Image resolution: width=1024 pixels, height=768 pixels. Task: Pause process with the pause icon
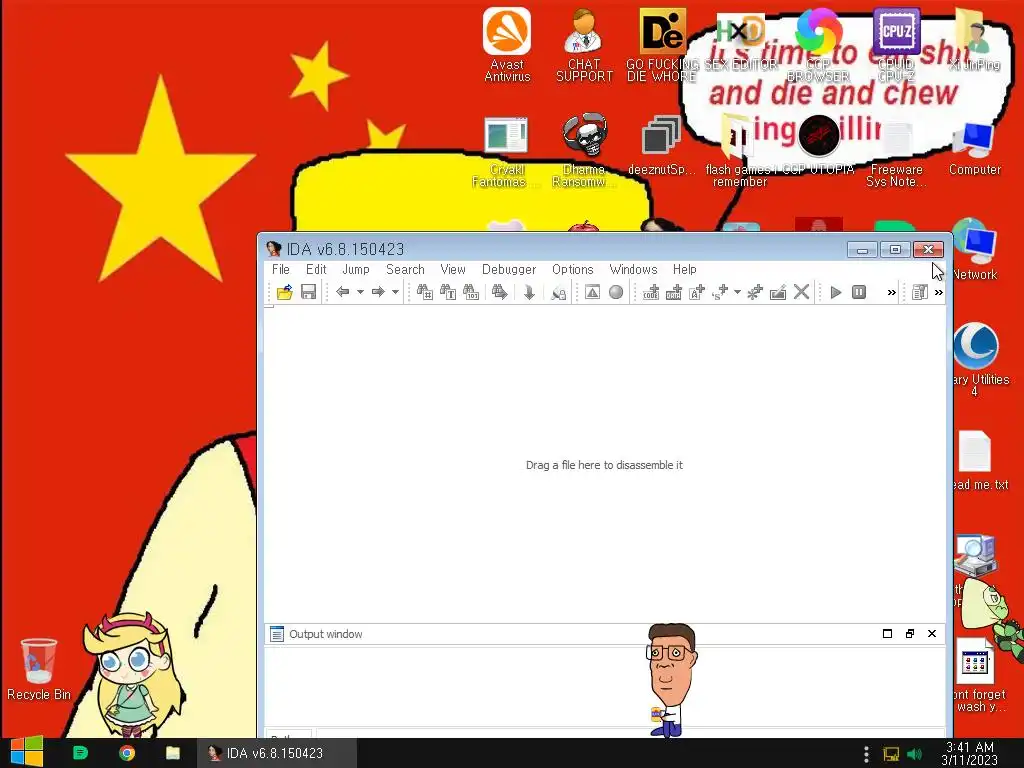pos(859,292)
